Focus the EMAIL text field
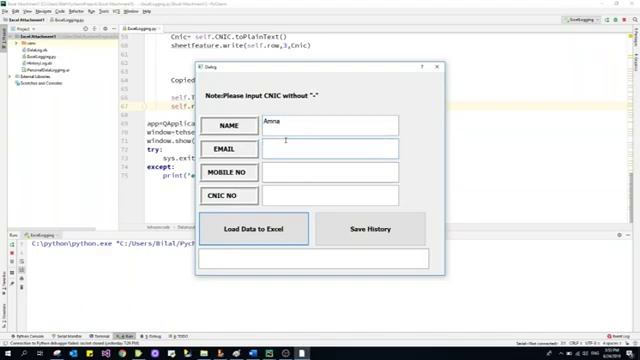Screen dimensions: 640x360 coord(330,149)
